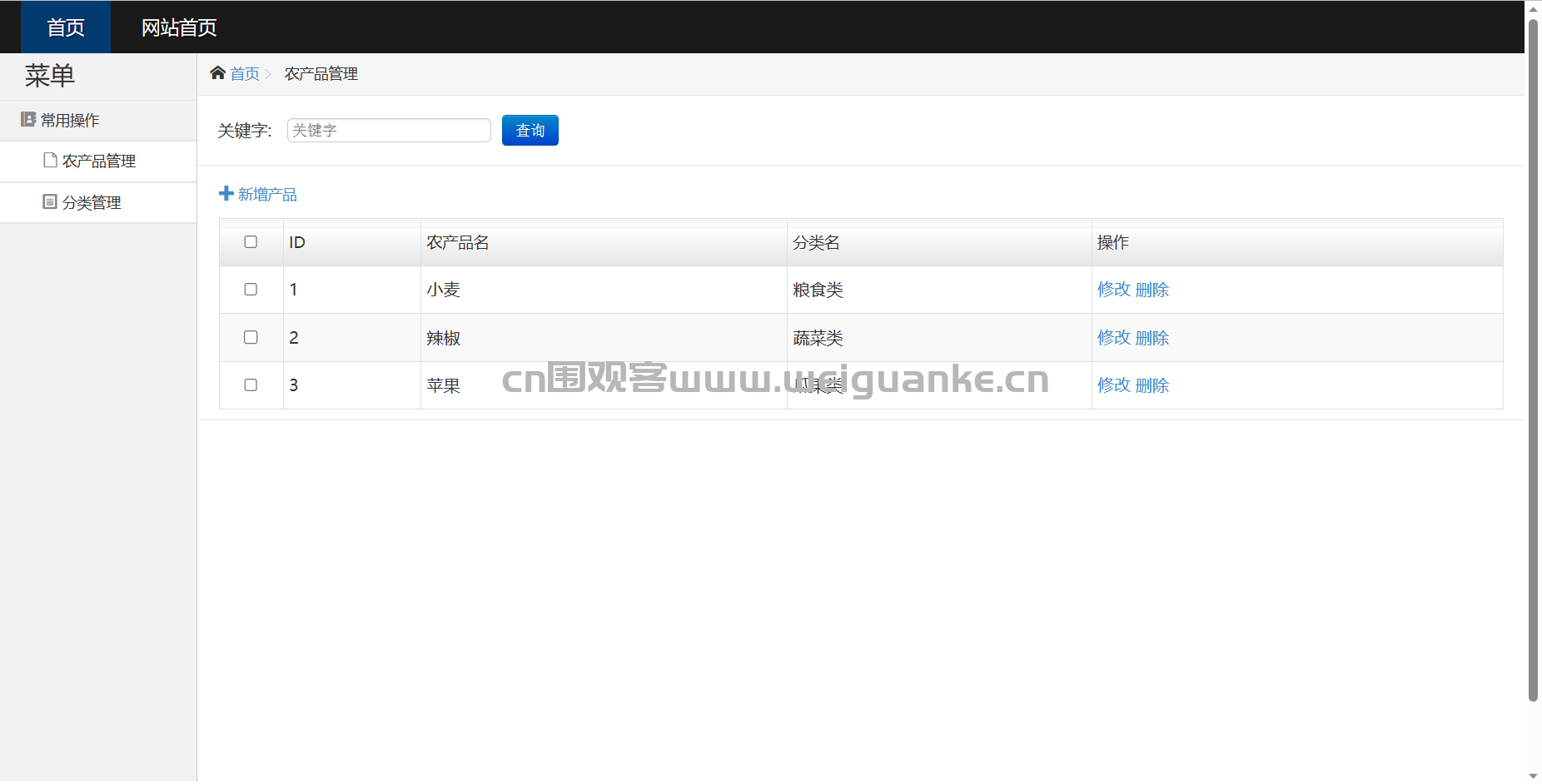1542x784 pixels.
Task: Click 删除 for 苹果 row
Action: [x=1152, y=385]
